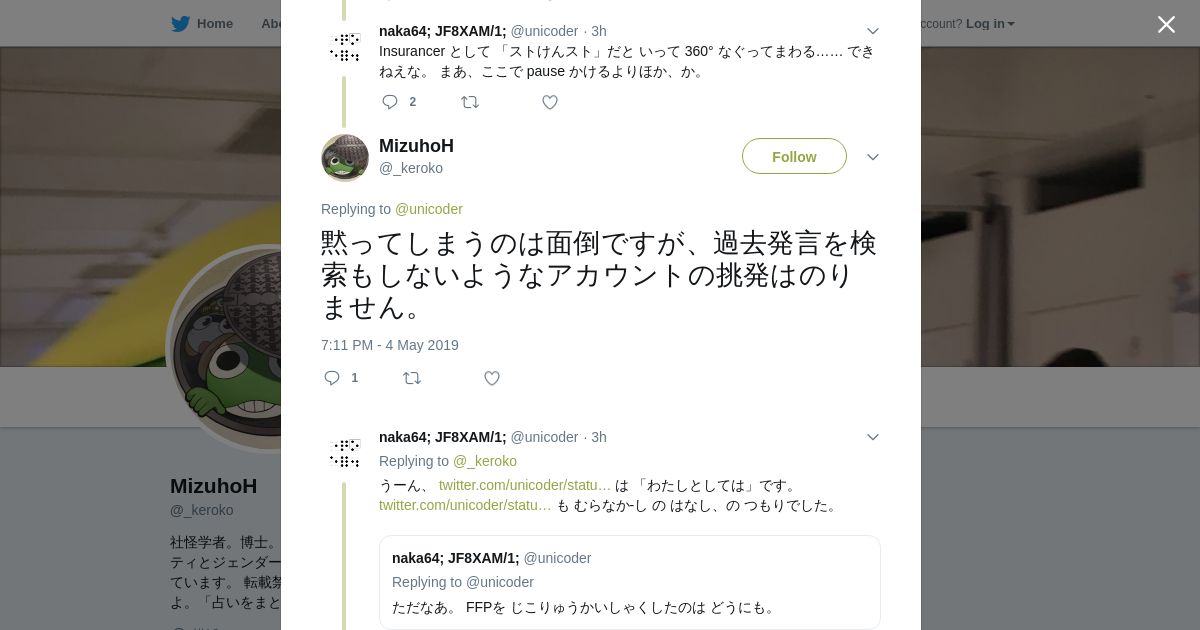Reply to the Insurancer tweet by naka64
The image size is (1200, 630).
click(x=391, y=102)
